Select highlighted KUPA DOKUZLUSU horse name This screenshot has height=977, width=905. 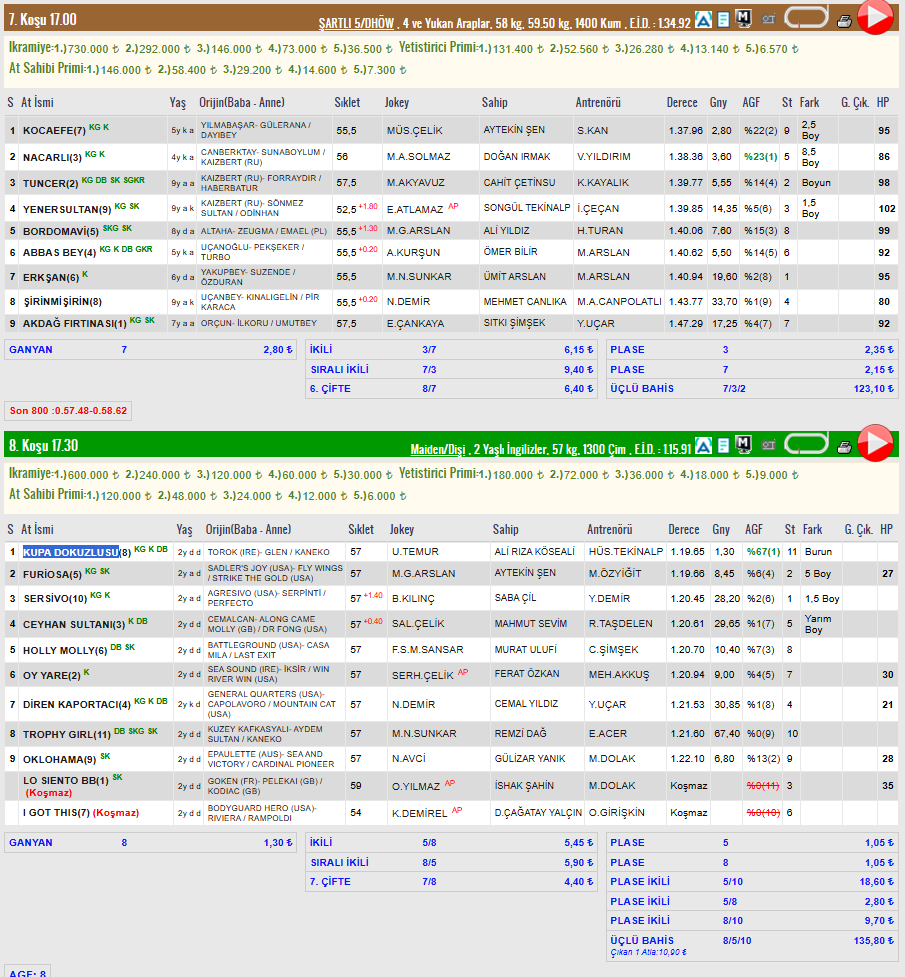pos(70,552)
